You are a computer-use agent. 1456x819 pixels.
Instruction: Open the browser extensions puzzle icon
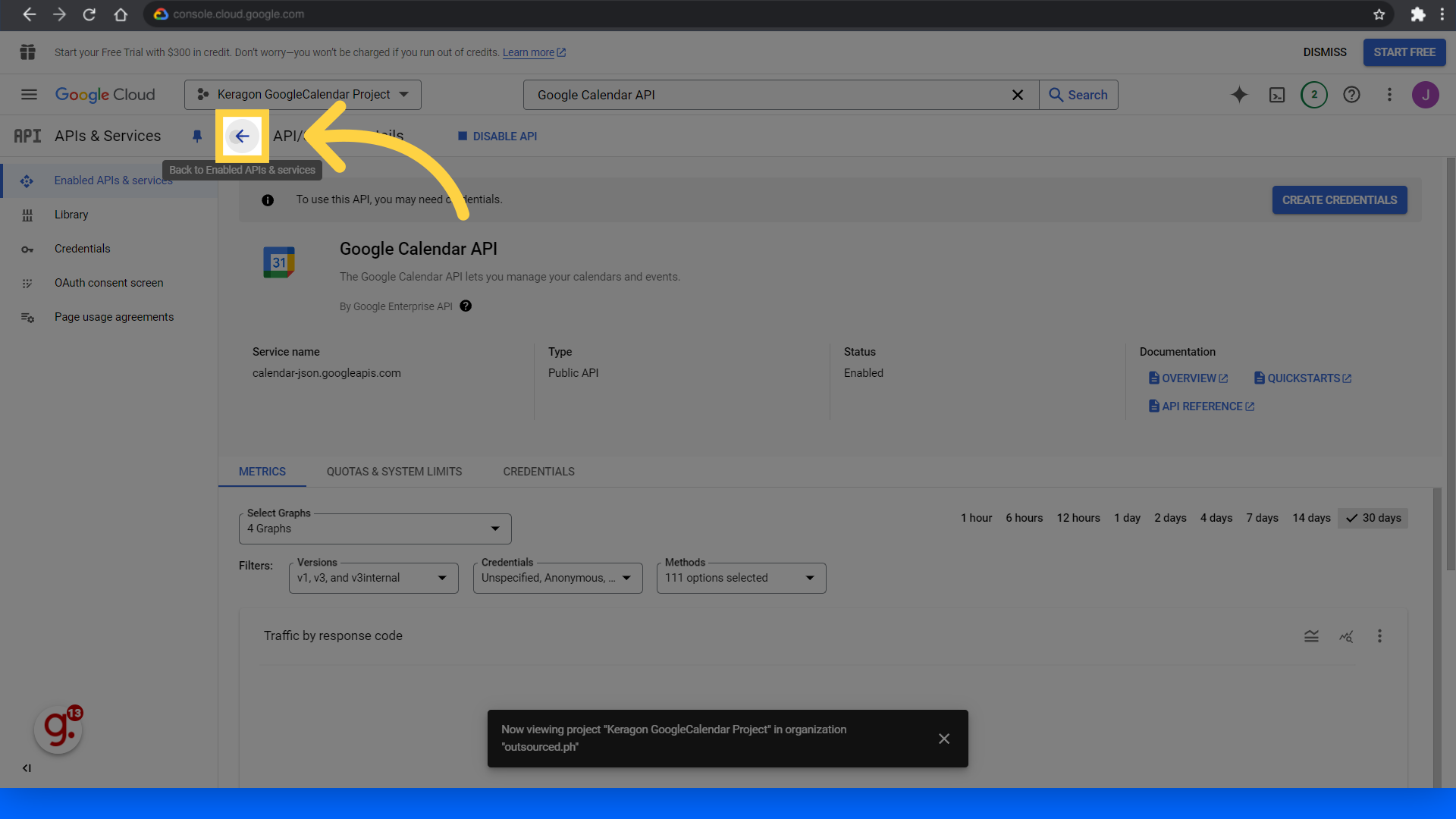click(x=1417, y=14)
